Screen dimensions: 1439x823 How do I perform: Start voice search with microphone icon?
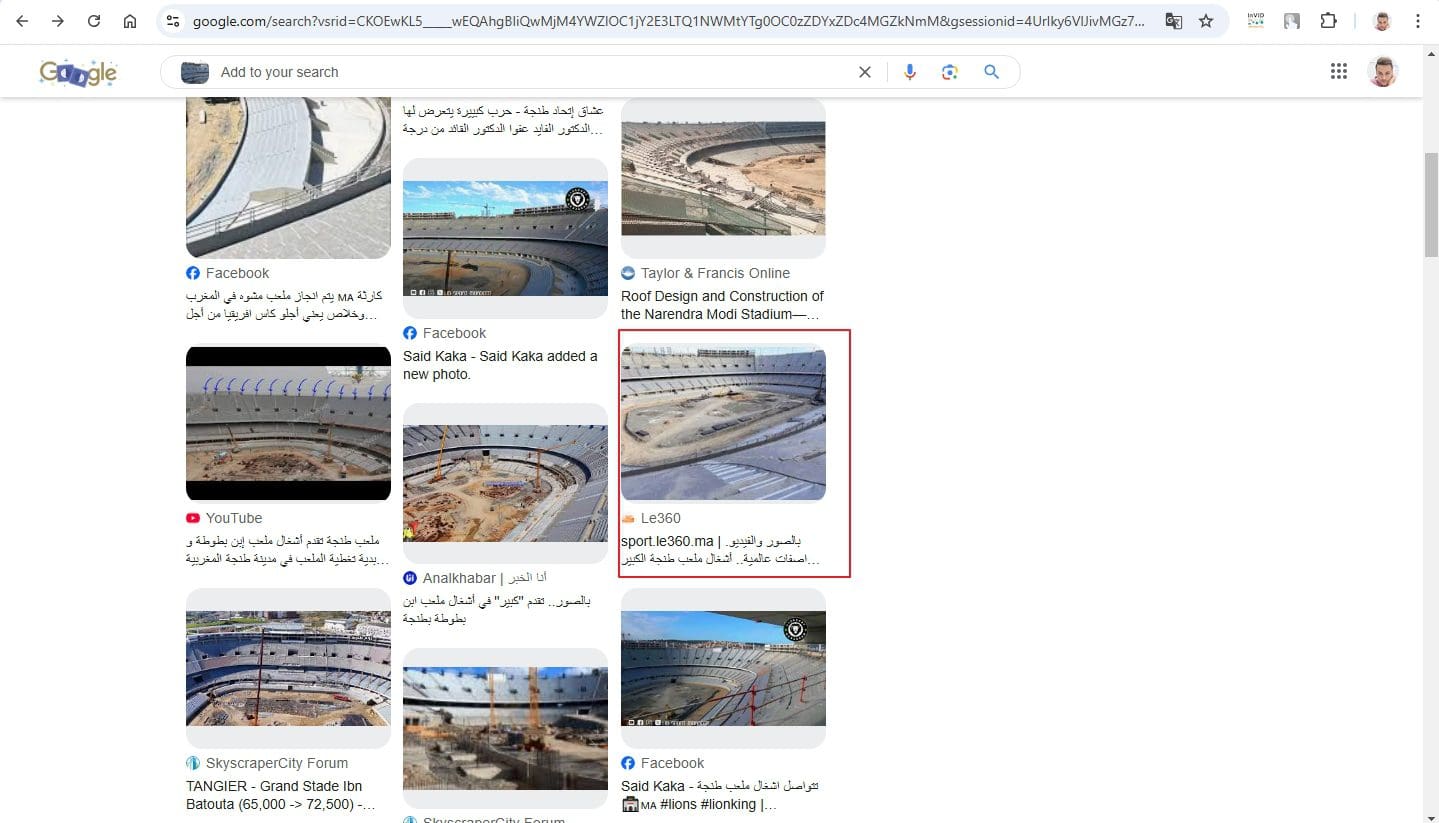tap(910, 72)
